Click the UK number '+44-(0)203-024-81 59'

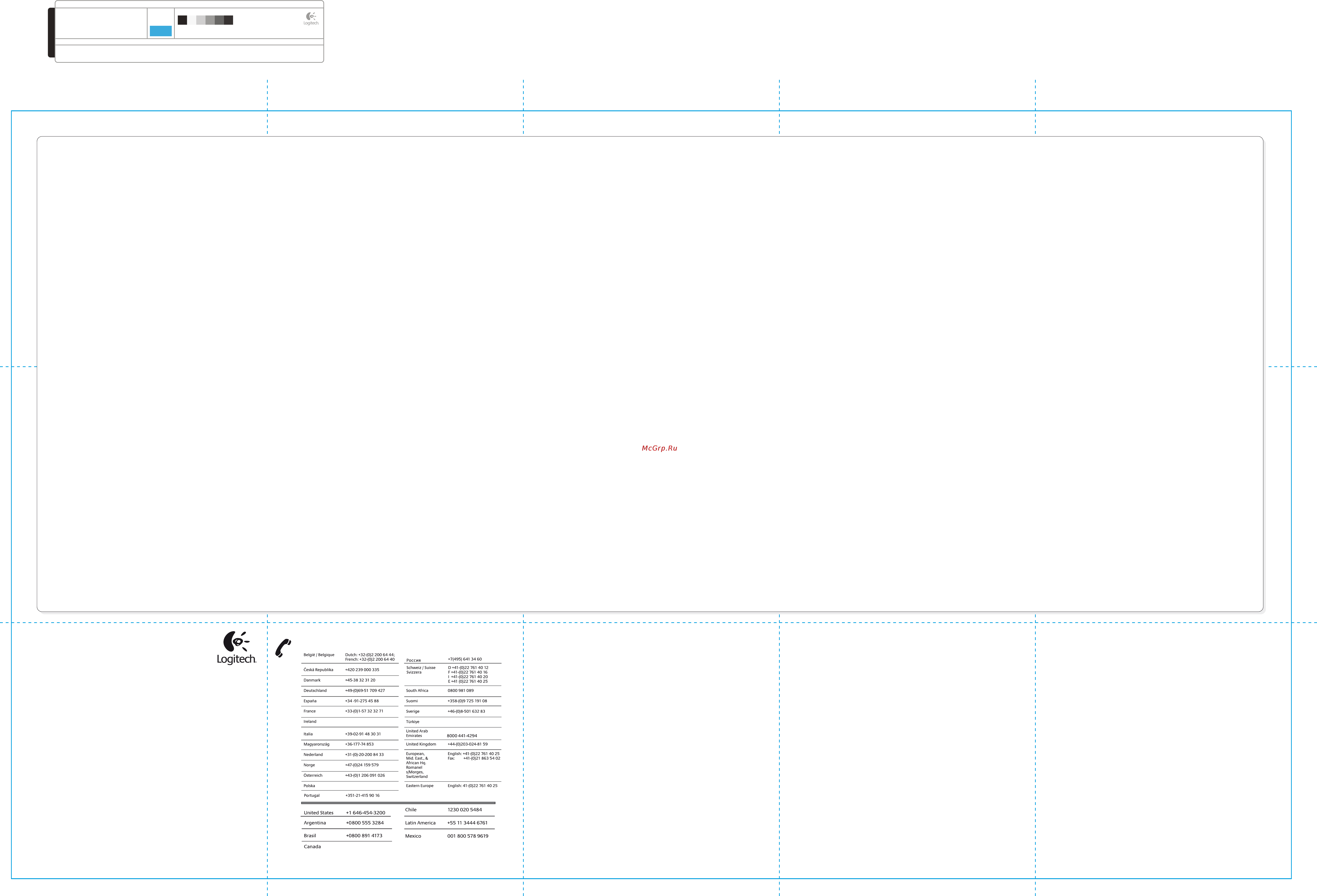(468, 744)
